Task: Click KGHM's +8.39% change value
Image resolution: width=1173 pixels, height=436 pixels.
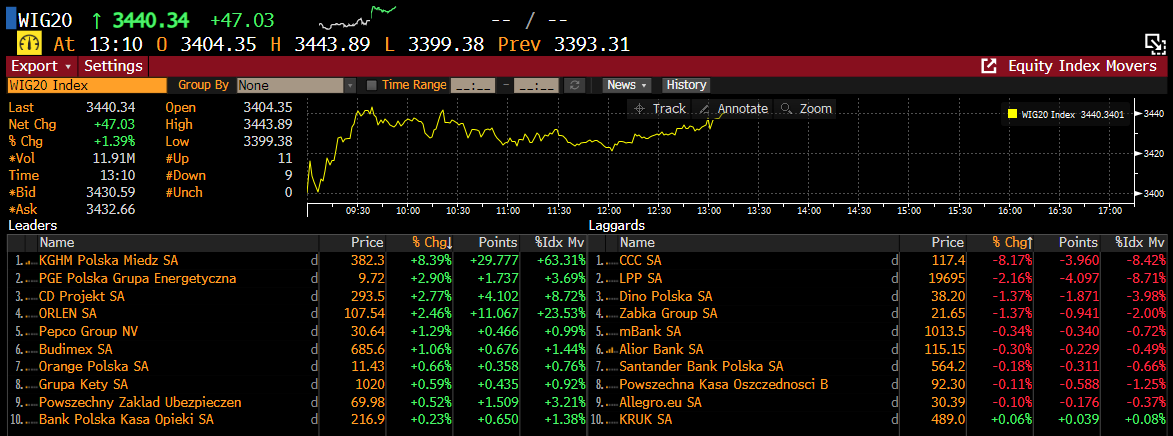Action: (430, 260)
